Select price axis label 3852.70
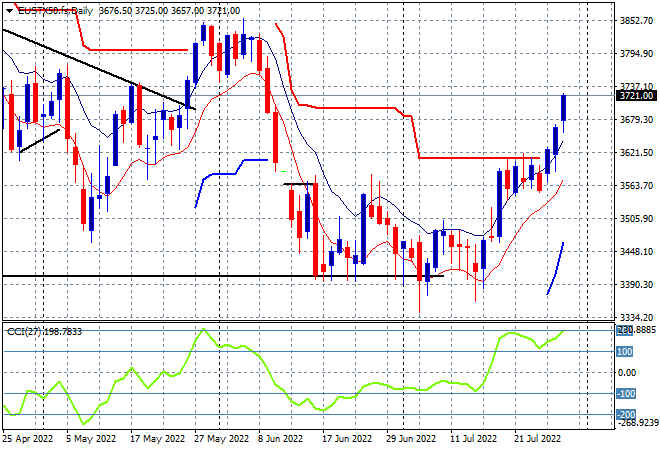This screenshot has width=660, height=450. tap(636, 21)
